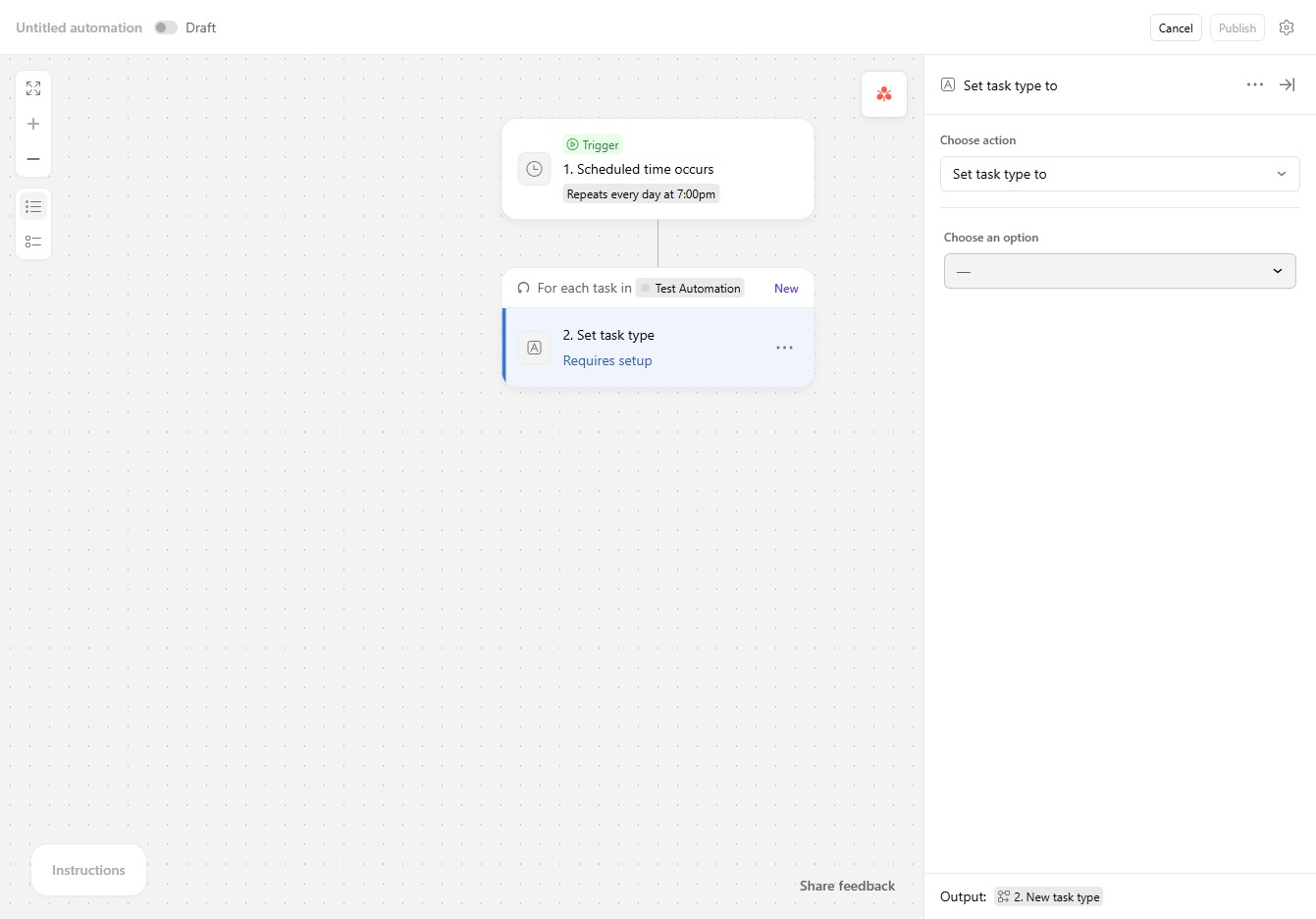The height and width of the screenshot is (919, 1316).
Task: Open the Asana logo button on canvas
Action: pyautogui.click(x=884, y=94)
